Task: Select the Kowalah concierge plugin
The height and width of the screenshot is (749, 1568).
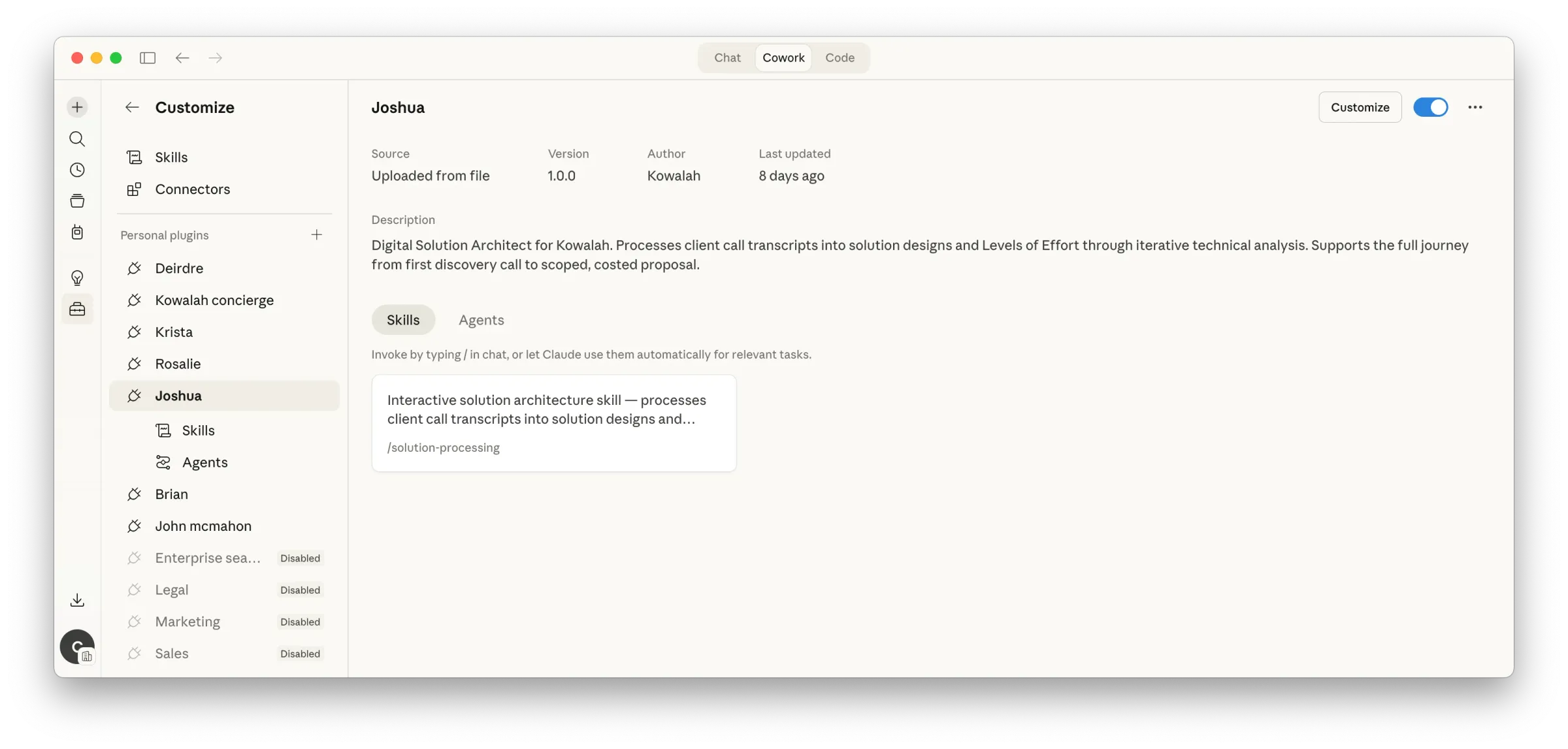Action: coord(214,300)
